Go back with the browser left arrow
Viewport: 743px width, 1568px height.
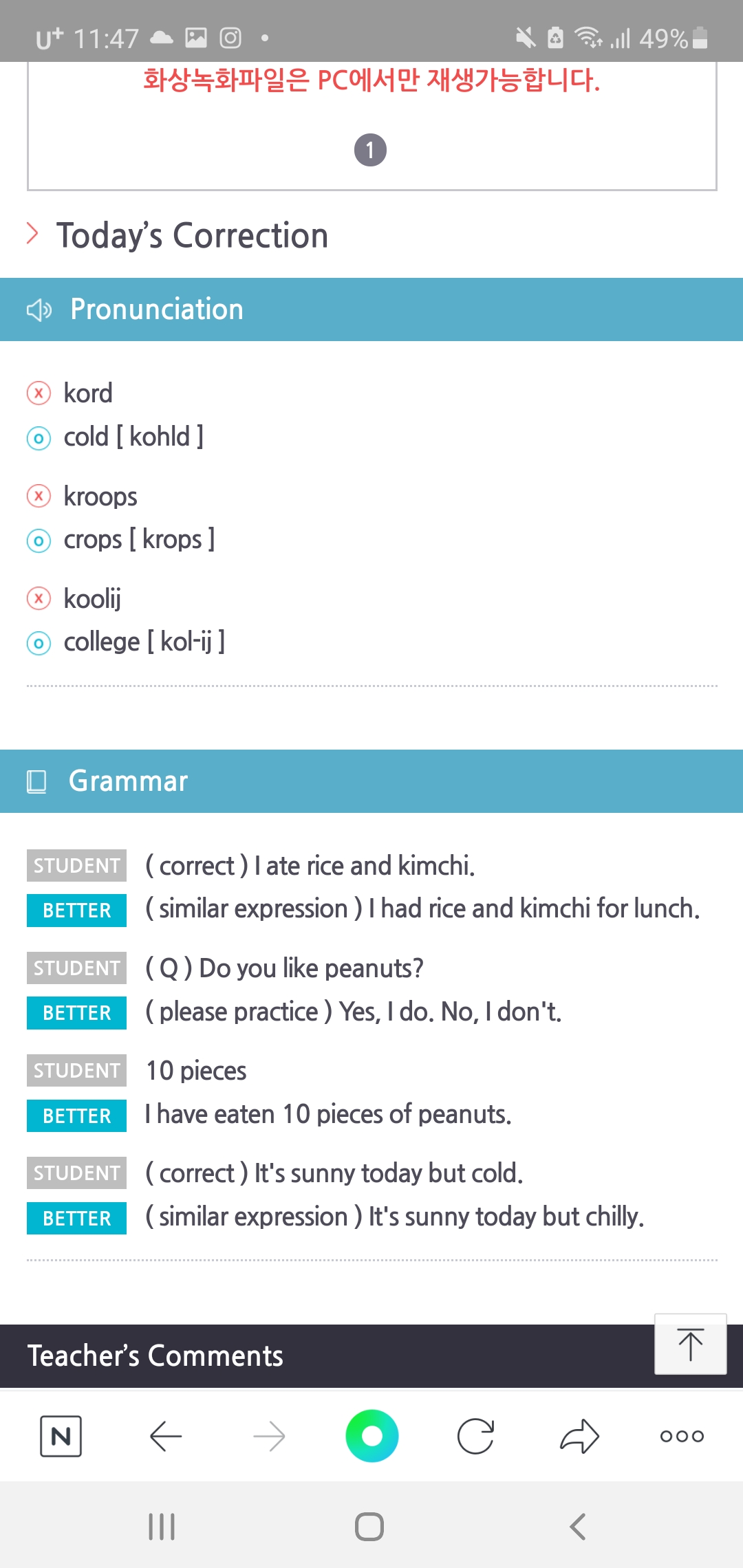[x=165, y=1436]
